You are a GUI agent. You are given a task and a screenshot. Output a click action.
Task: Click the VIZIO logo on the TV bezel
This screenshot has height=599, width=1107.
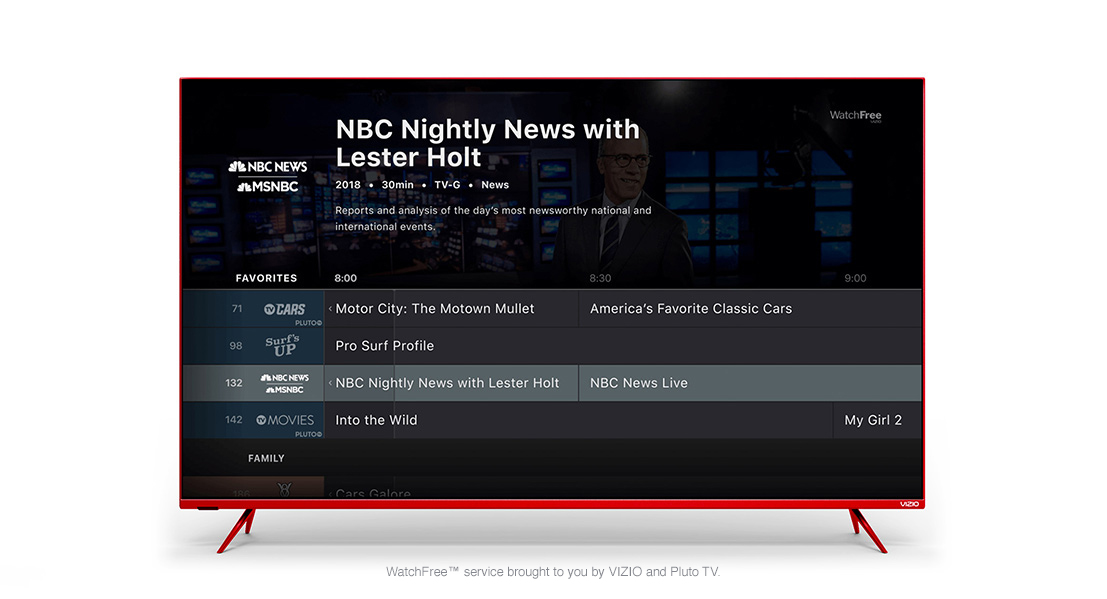click(909, 504)
